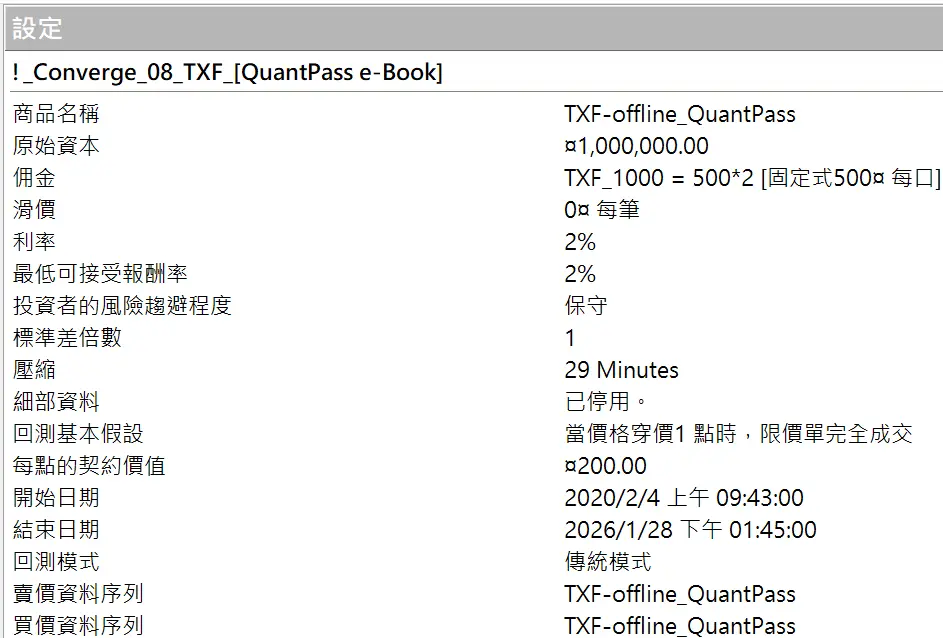Click the 回測模式 value 傳統模式

[608, 562]
